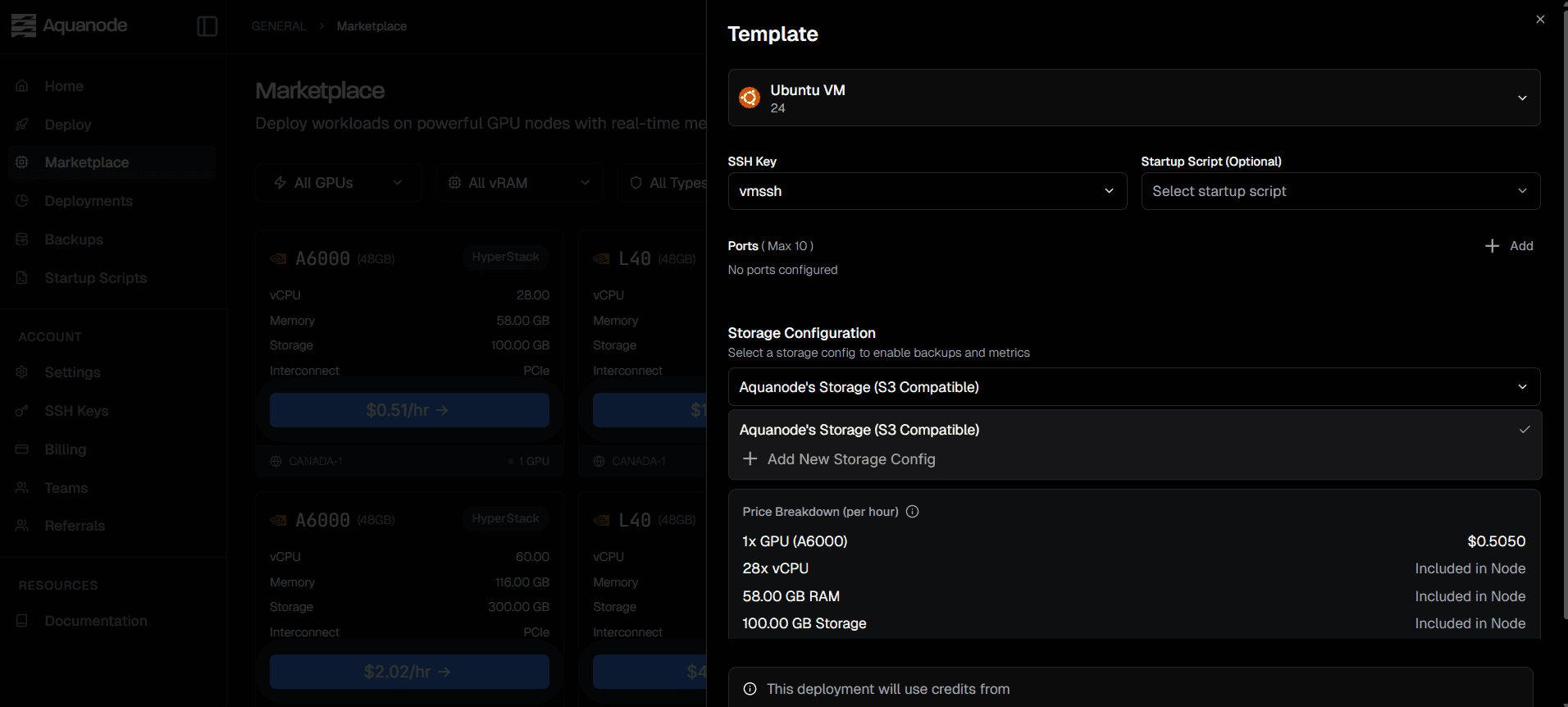Expand the SSH Key vmssh dropdown
The height and width of the screenshot is (707, 1568).
tap(927, 191)
